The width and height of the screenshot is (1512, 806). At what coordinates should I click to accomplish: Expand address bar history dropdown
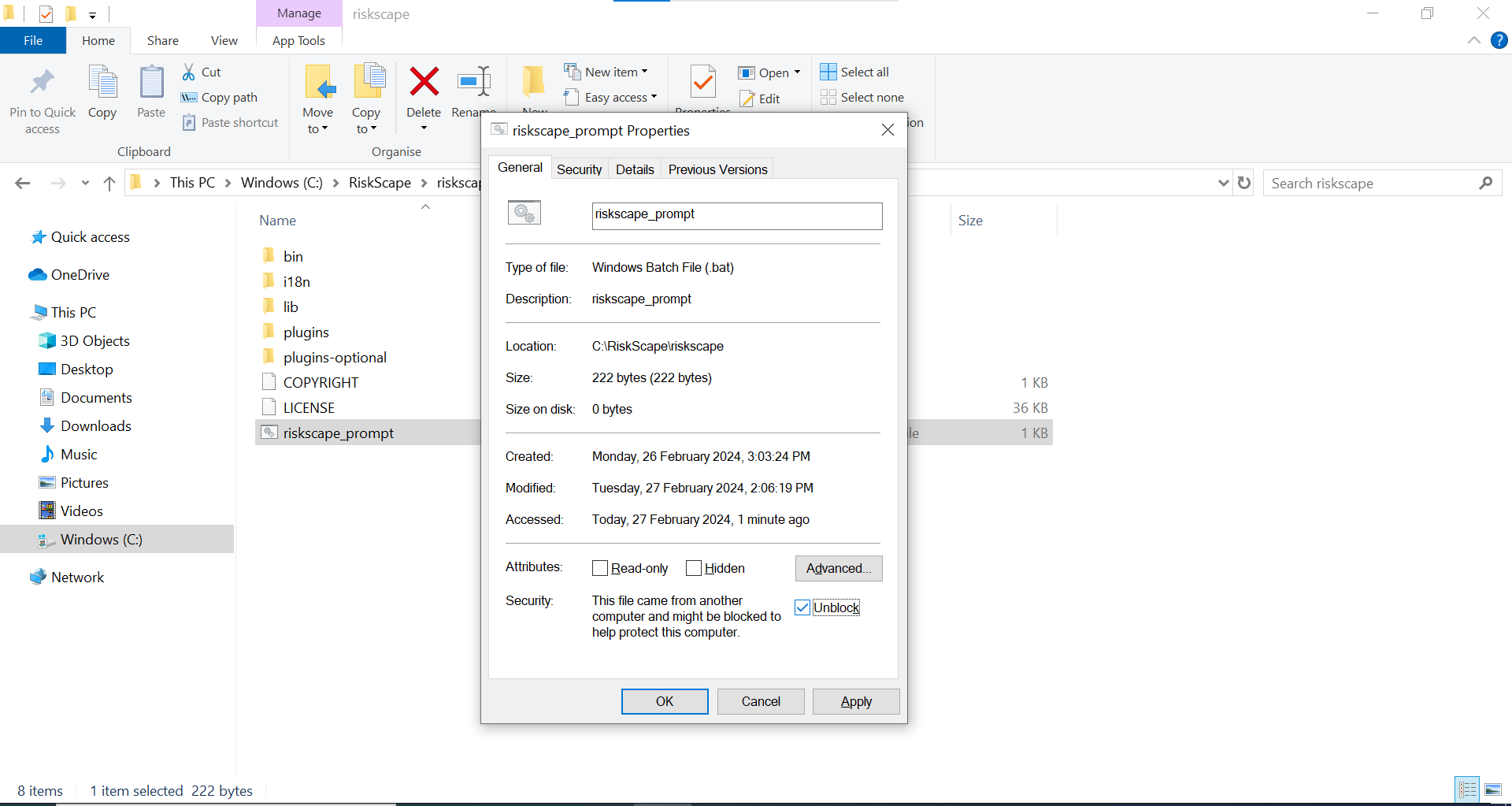coord(1223,183)
